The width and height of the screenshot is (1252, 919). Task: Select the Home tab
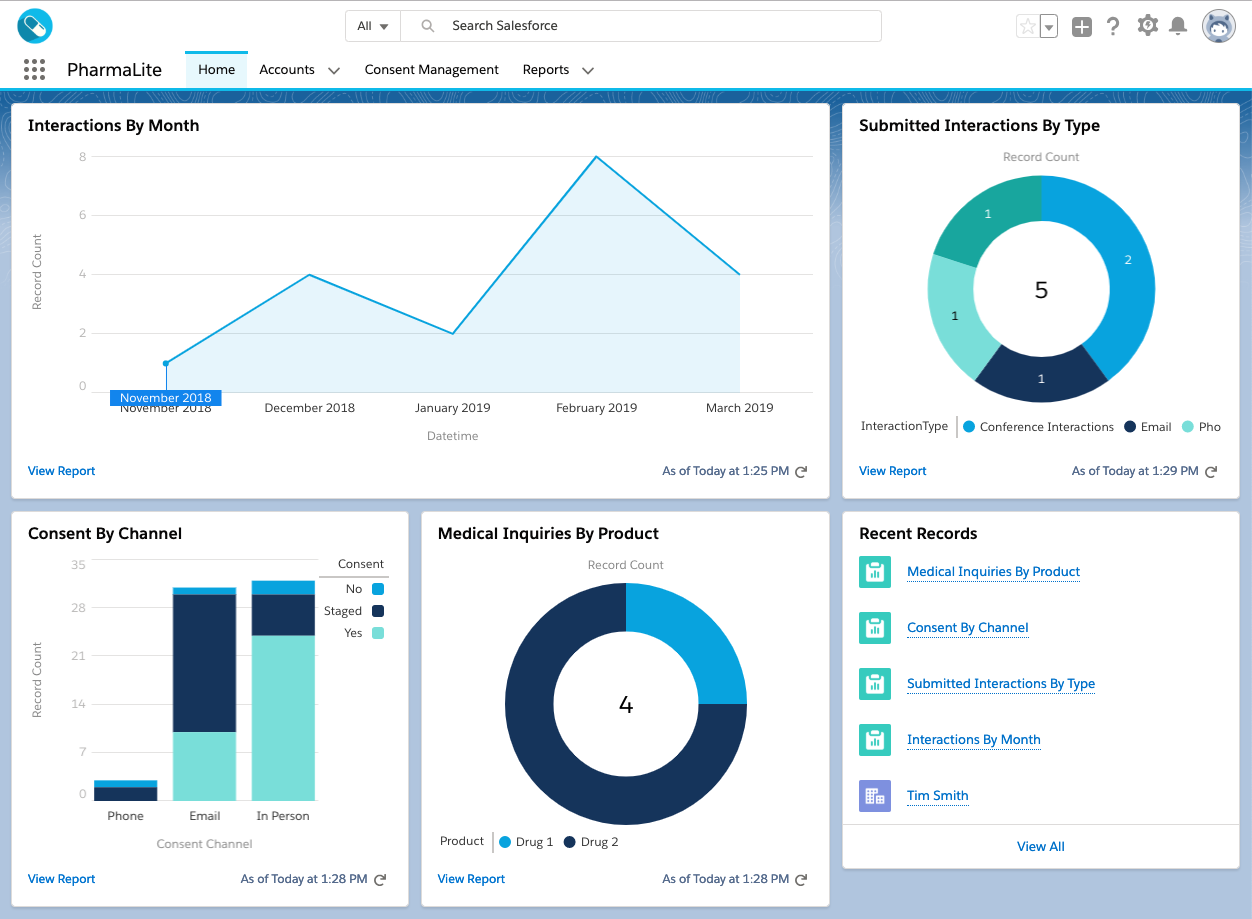[x=216, y=70]
